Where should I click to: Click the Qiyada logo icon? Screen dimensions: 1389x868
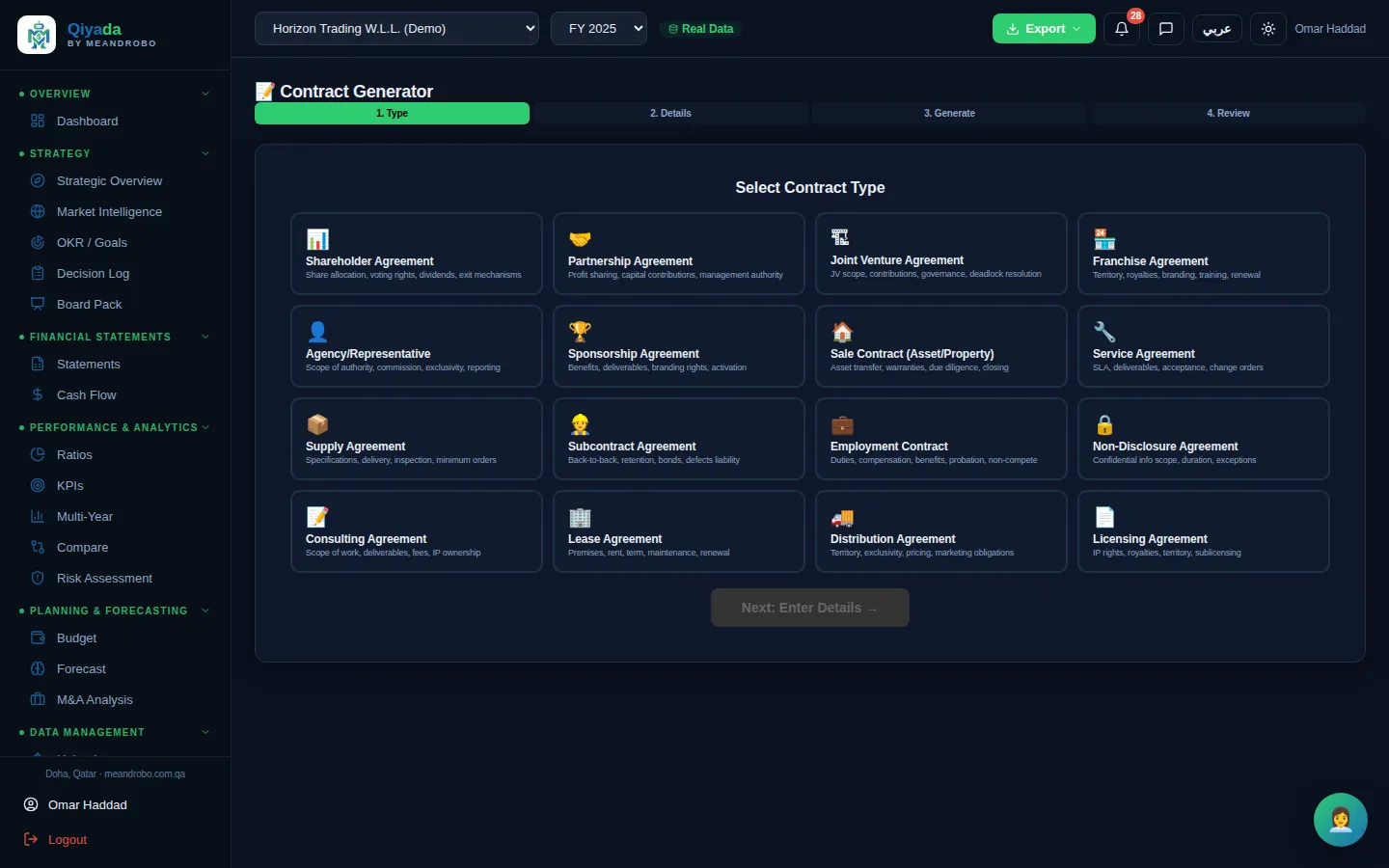(37, 35)
